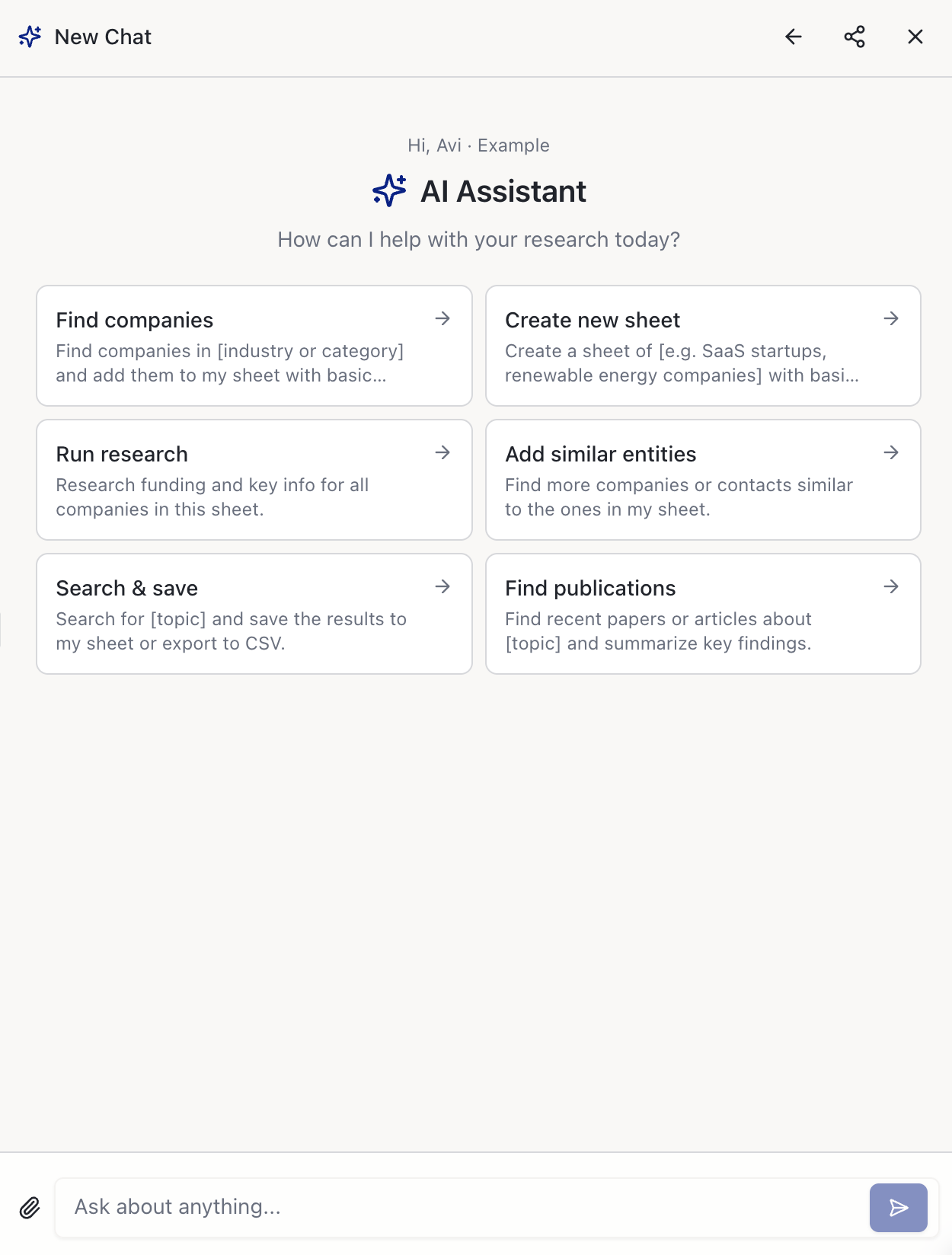Open the share chat icon
Viewport: 952px width, 1255px height.
[854, 36]
